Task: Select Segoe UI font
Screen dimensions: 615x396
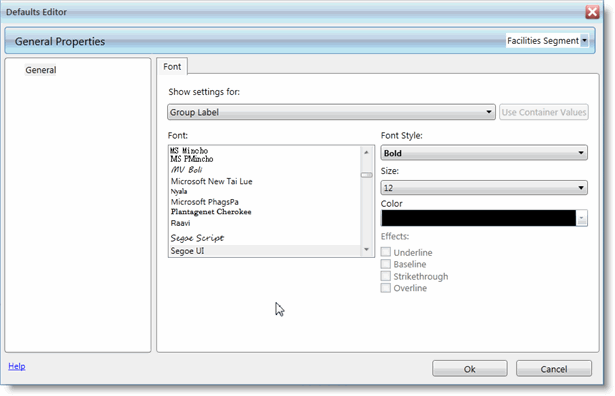Action: click(265, 251)
